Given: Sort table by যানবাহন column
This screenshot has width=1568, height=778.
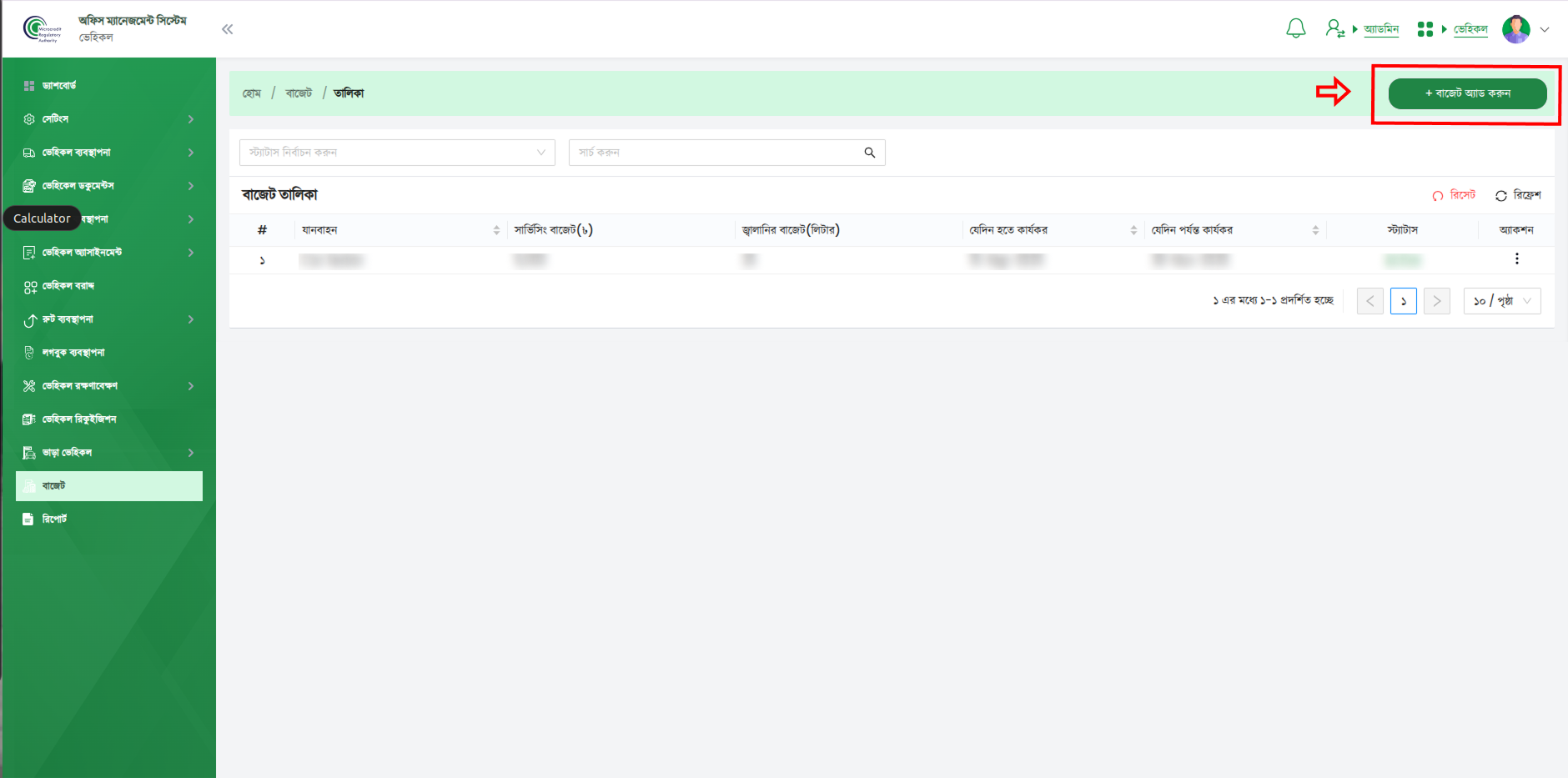Looking at the screenshot, I should [496, 230].
